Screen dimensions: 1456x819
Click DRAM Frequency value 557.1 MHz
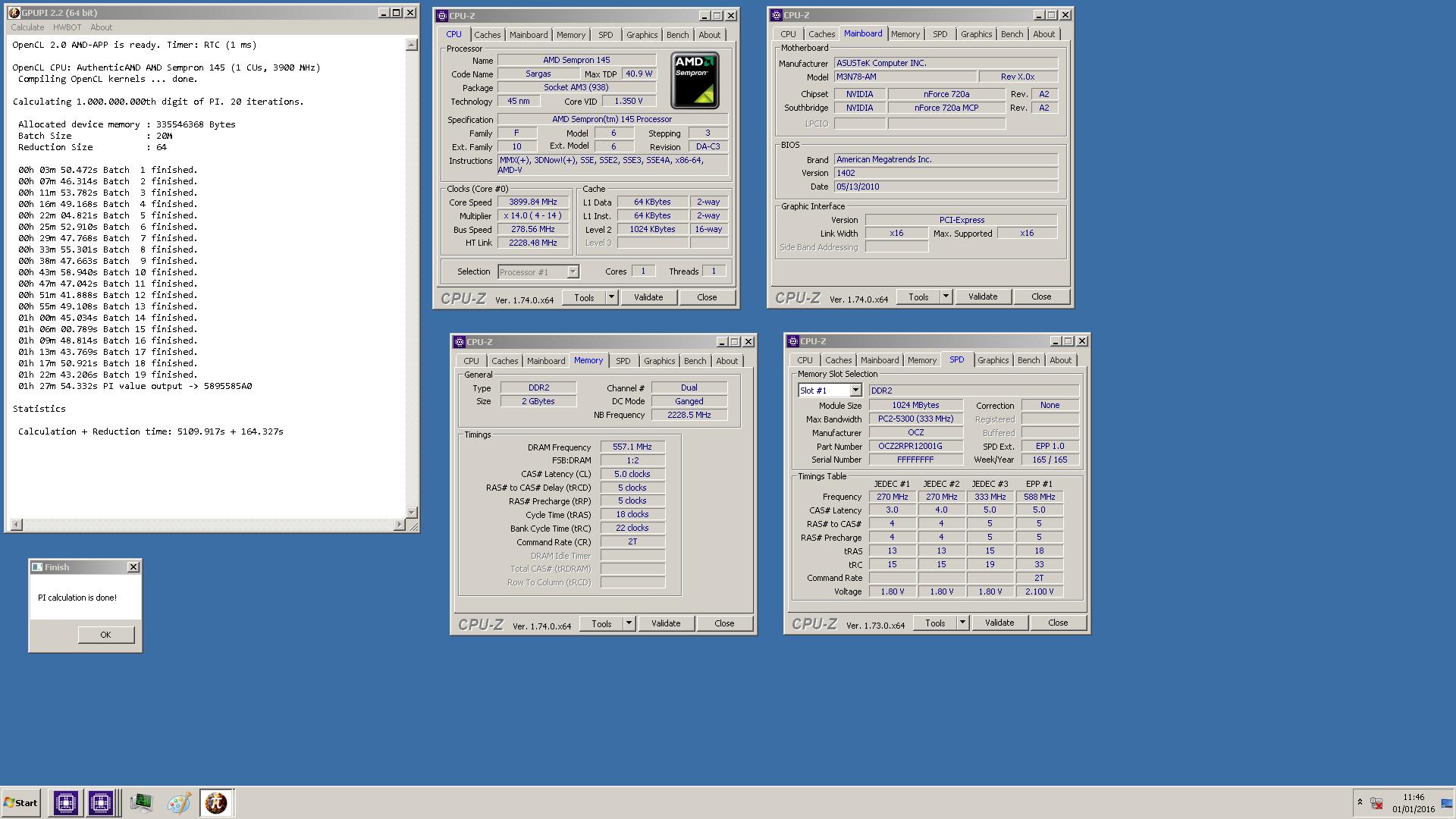coord(632,447)
